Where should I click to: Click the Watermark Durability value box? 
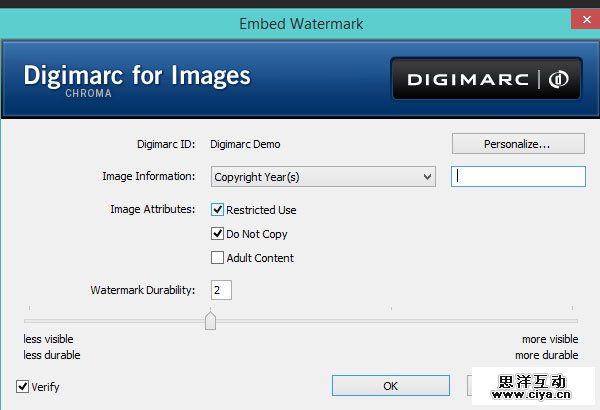pyautogui.click(x=221, y=290)
